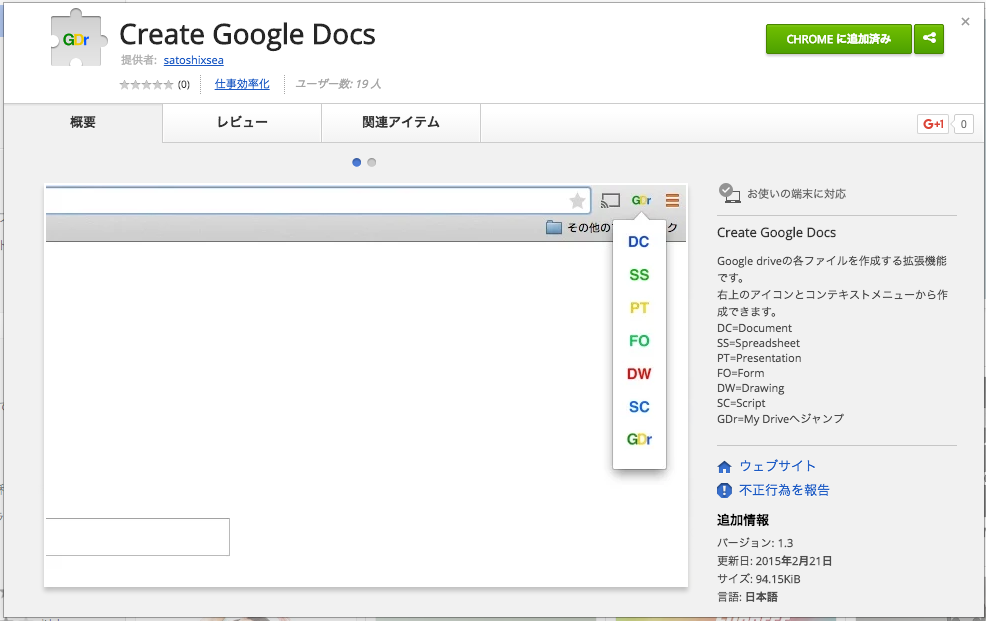The height and width of the screenshot is (621, 986).
Task: Select DC in the popup menu
Action: click(638, 242)
